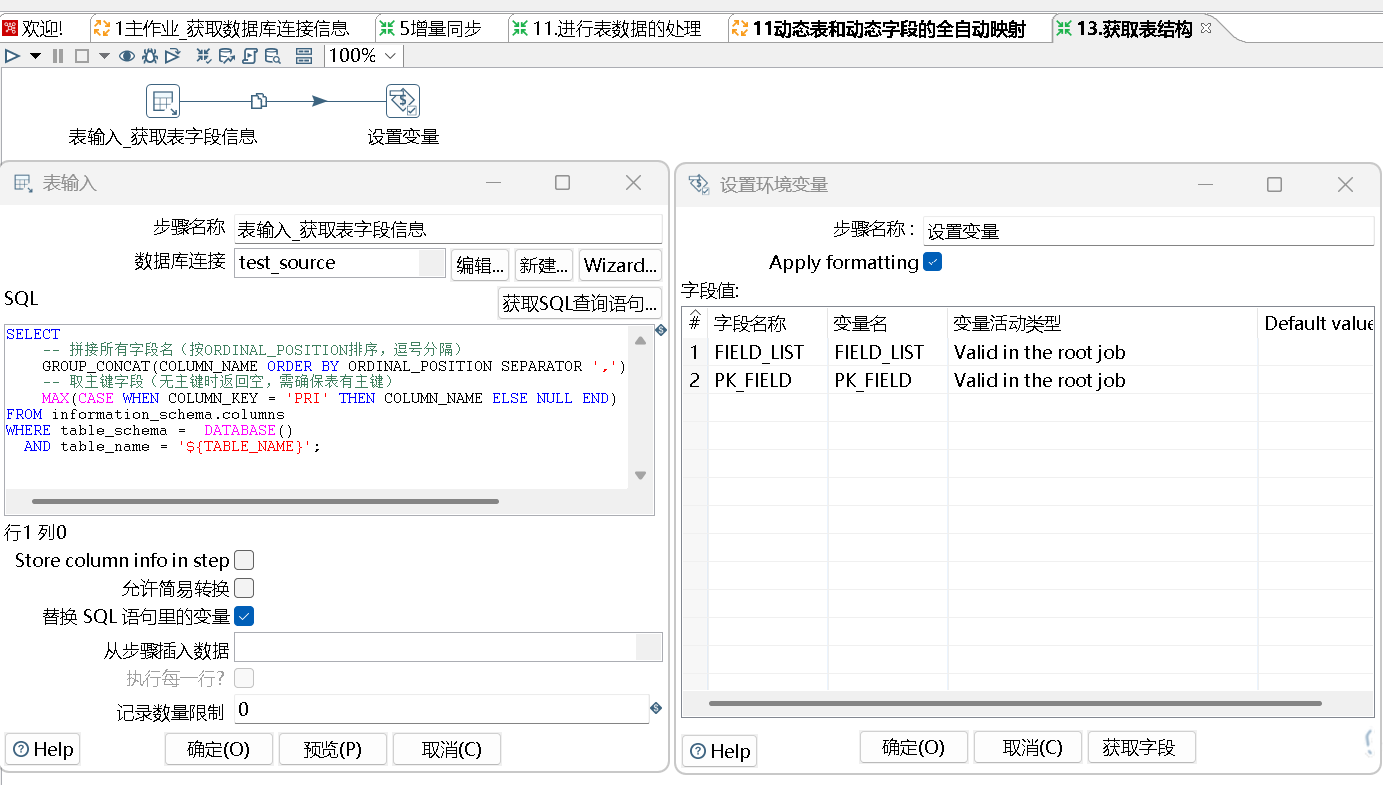Viewport: 1383px width, 785px height.
Task: Close the 13.获取表结构 tab
Action: tap(1206, 29)
